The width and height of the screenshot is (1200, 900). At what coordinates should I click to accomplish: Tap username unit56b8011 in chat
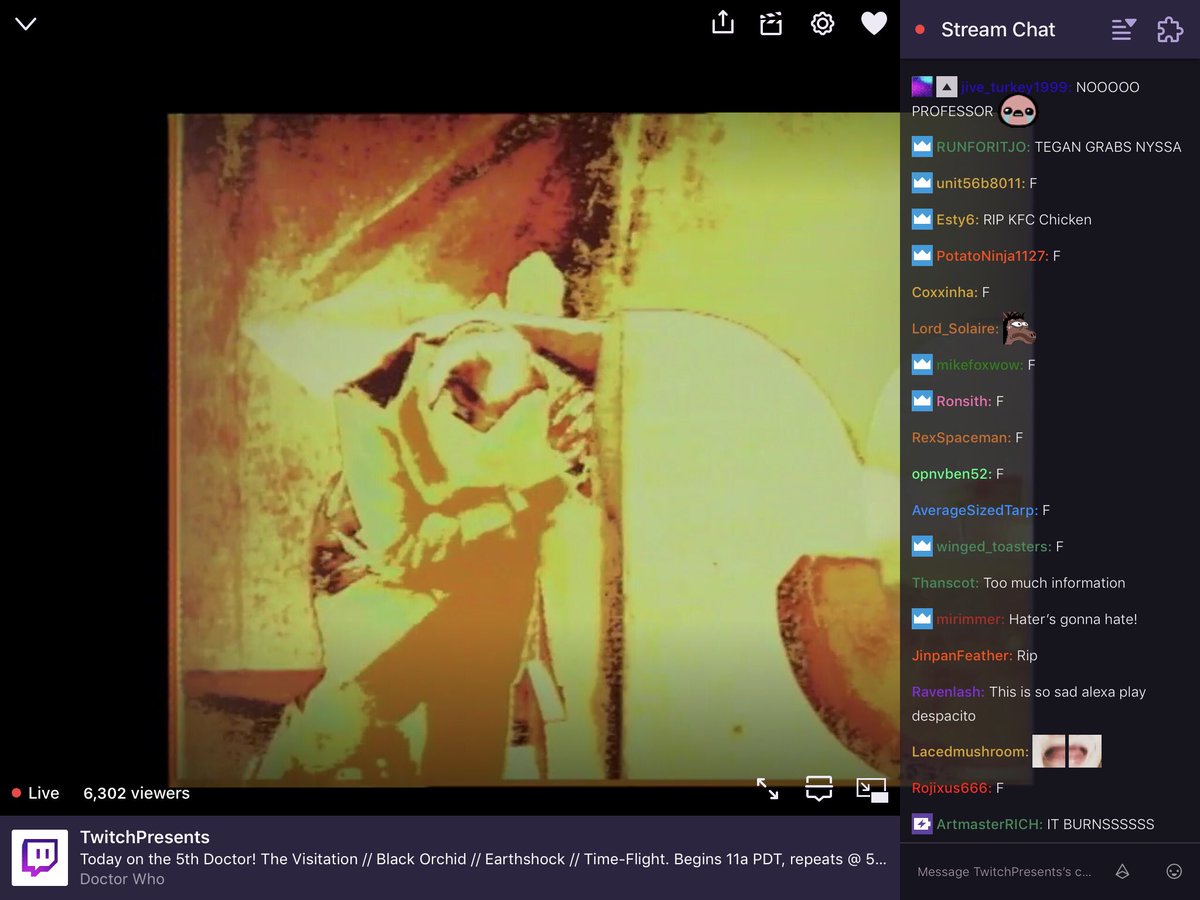point(980,183)
